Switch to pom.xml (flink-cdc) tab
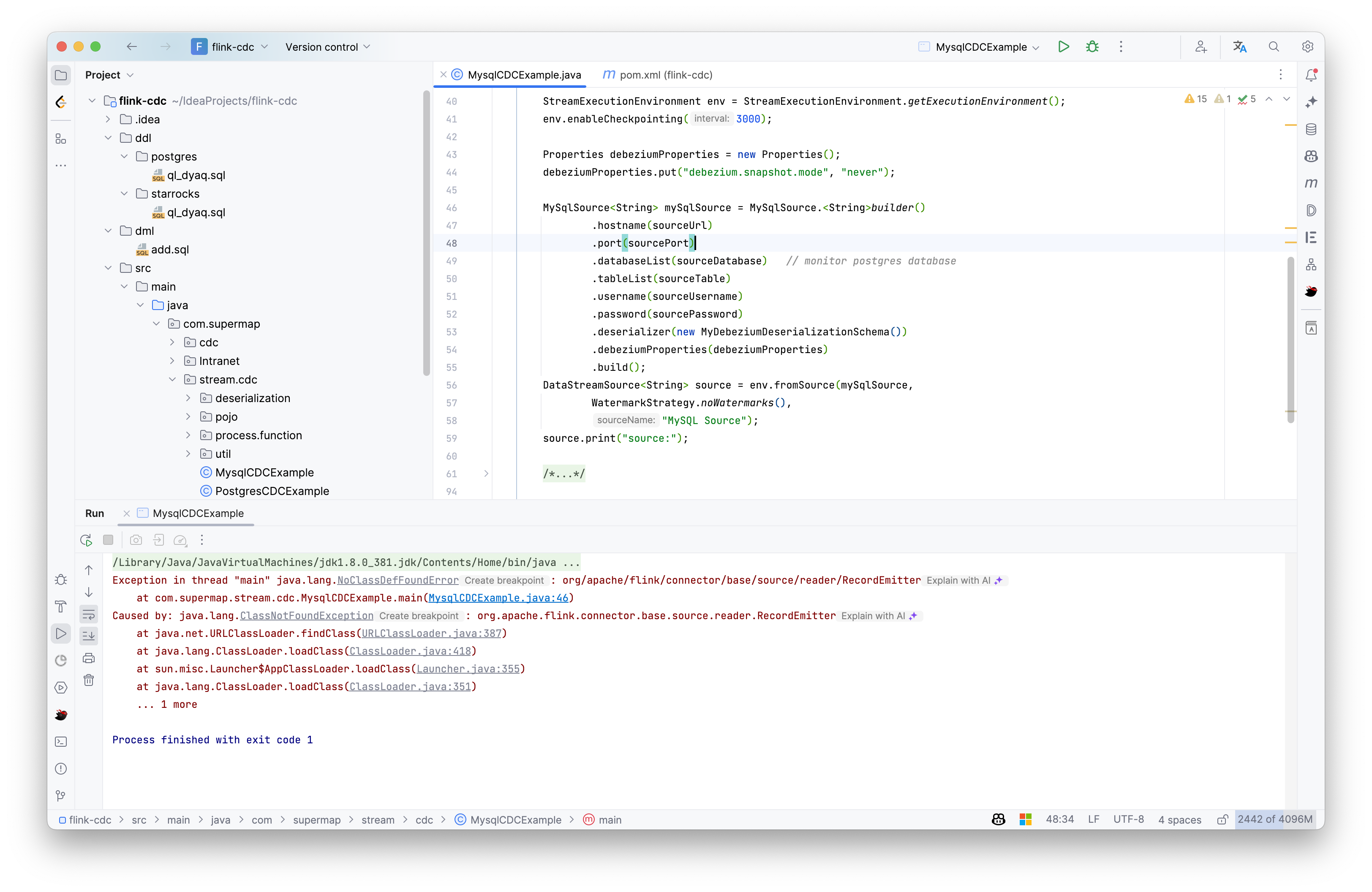This screenshot has width=1372, height=892. pos(657,75)
